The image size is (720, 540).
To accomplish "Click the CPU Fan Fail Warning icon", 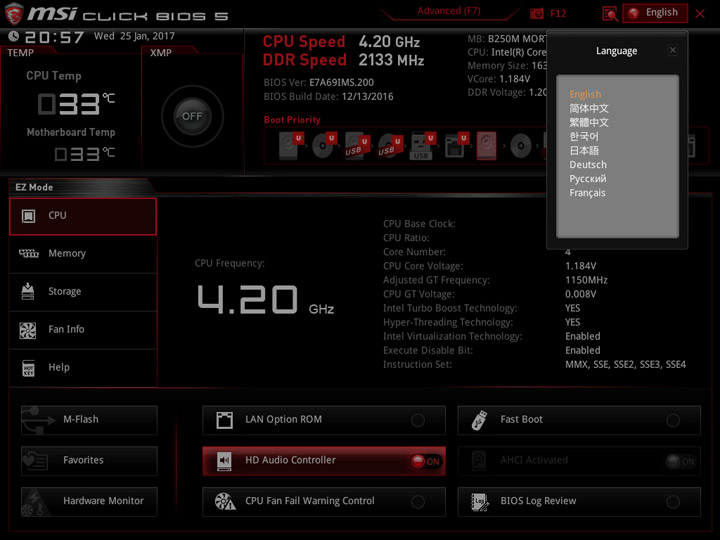I will coord(225,501).
